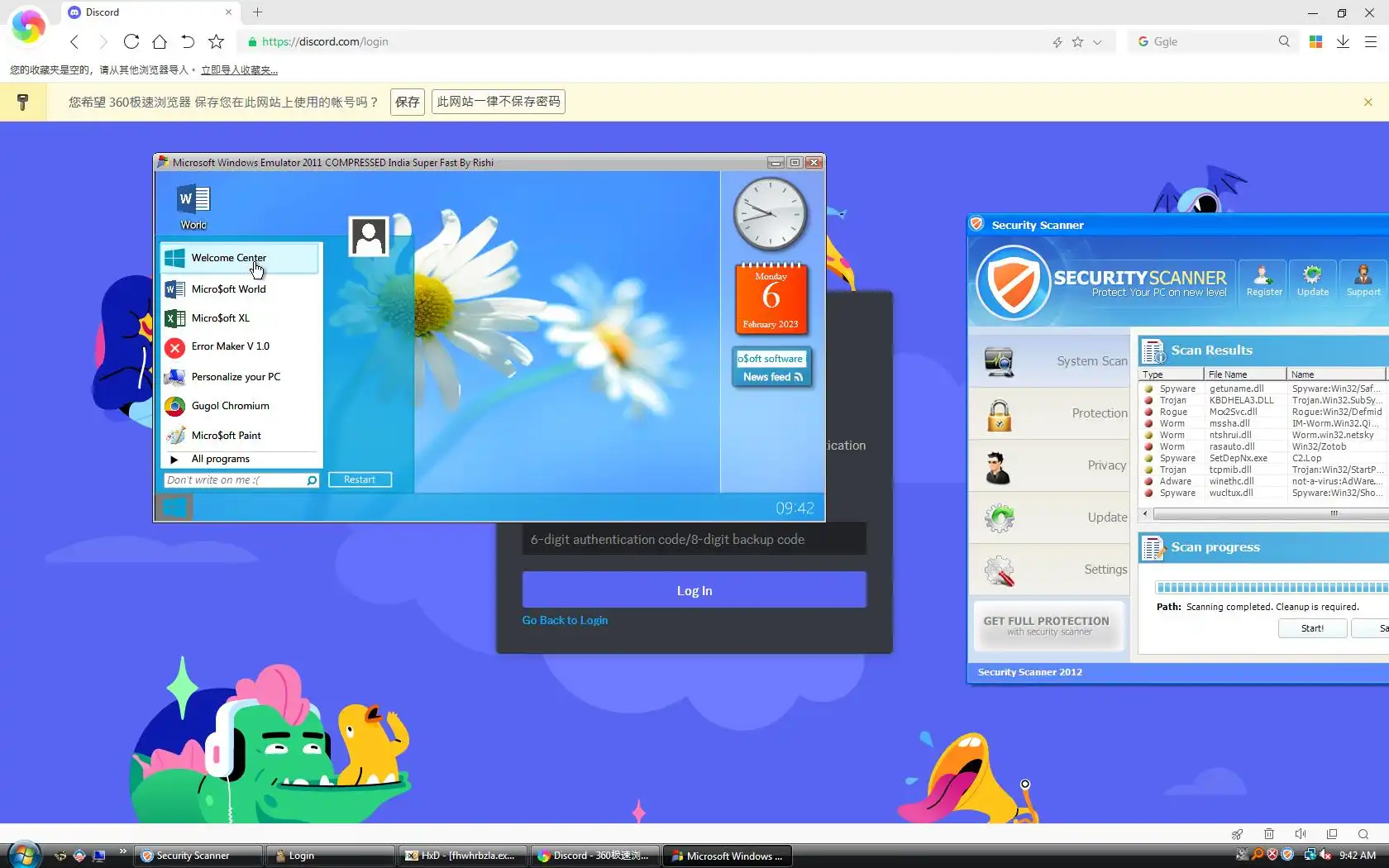Click the browser forward arrow
The width and height of the screenshot is (1389, 868).
coord(103,41)
